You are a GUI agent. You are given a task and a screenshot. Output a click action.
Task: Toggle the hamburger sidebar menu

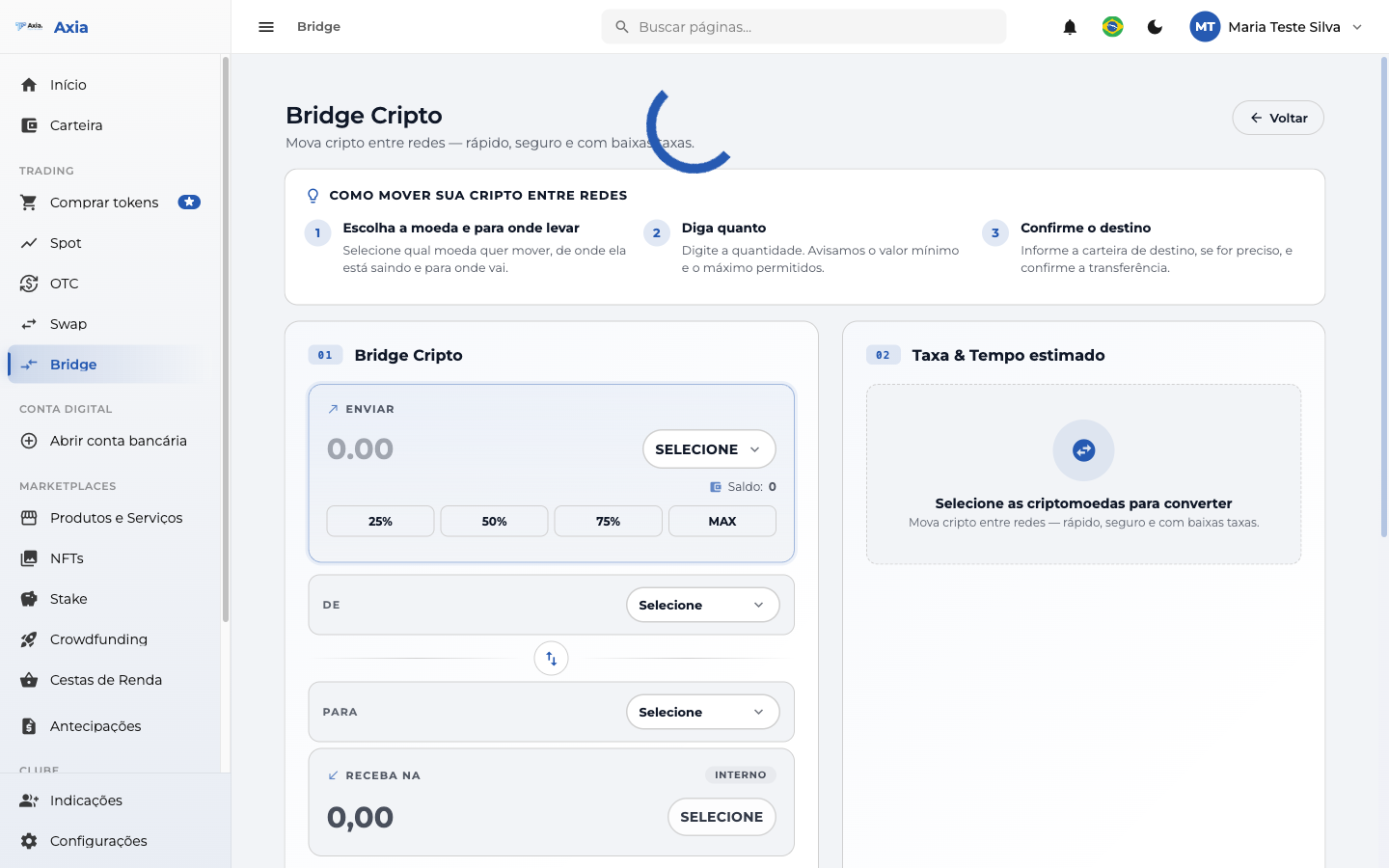pyautogui.click(x=266, y=27)
